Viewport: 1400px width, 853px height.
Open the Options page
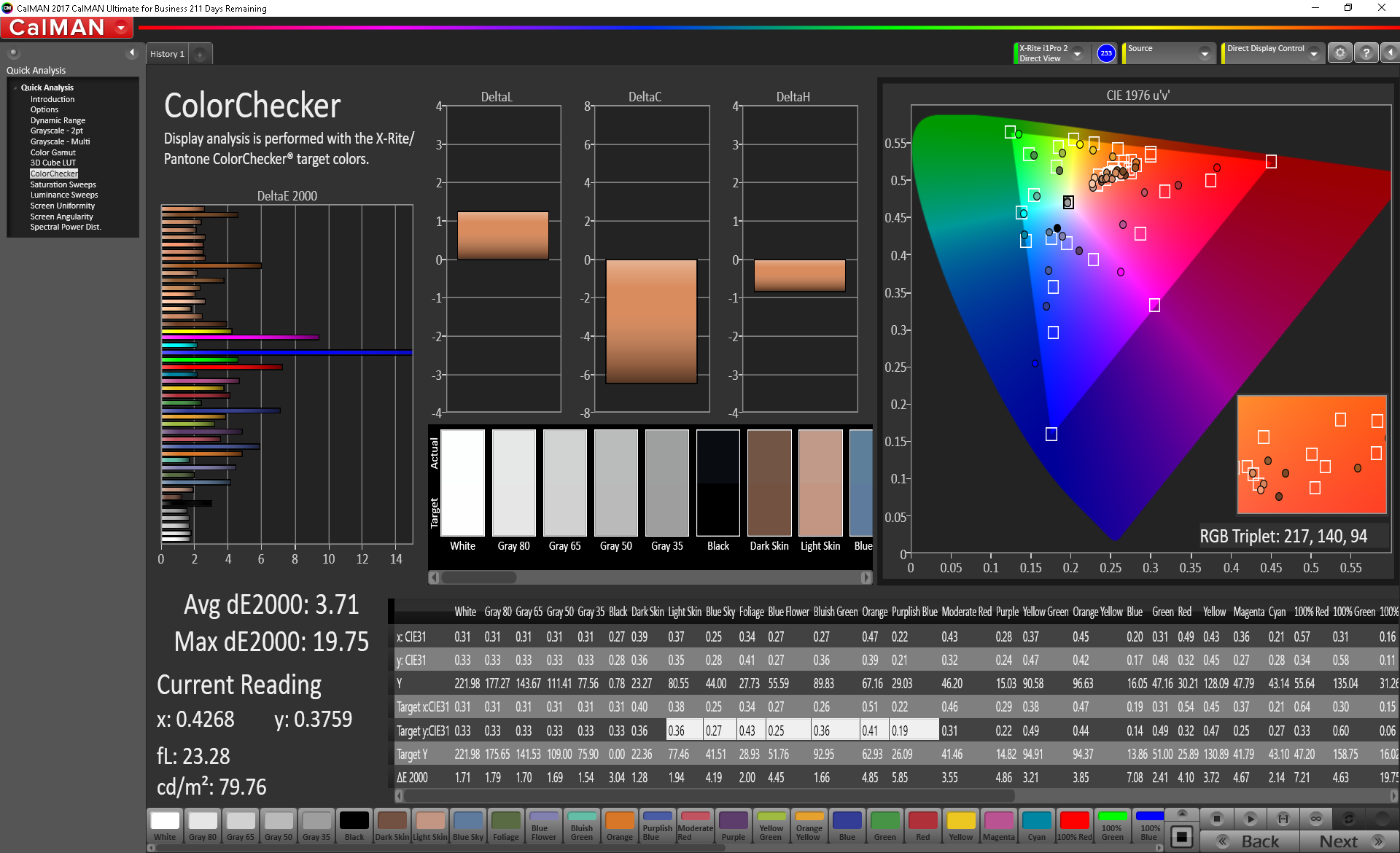click(x=44, y=109)
